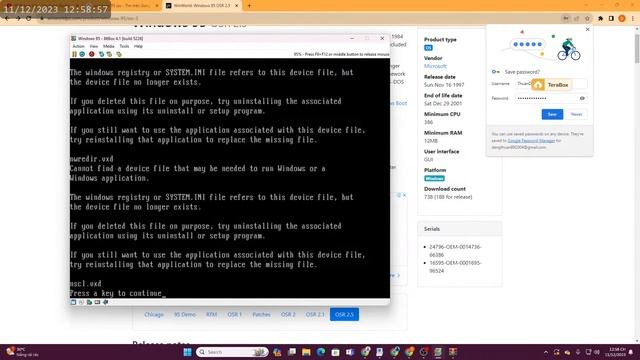
Task: Click the weather widget on taskbar
Action: [x=22, y=352]
